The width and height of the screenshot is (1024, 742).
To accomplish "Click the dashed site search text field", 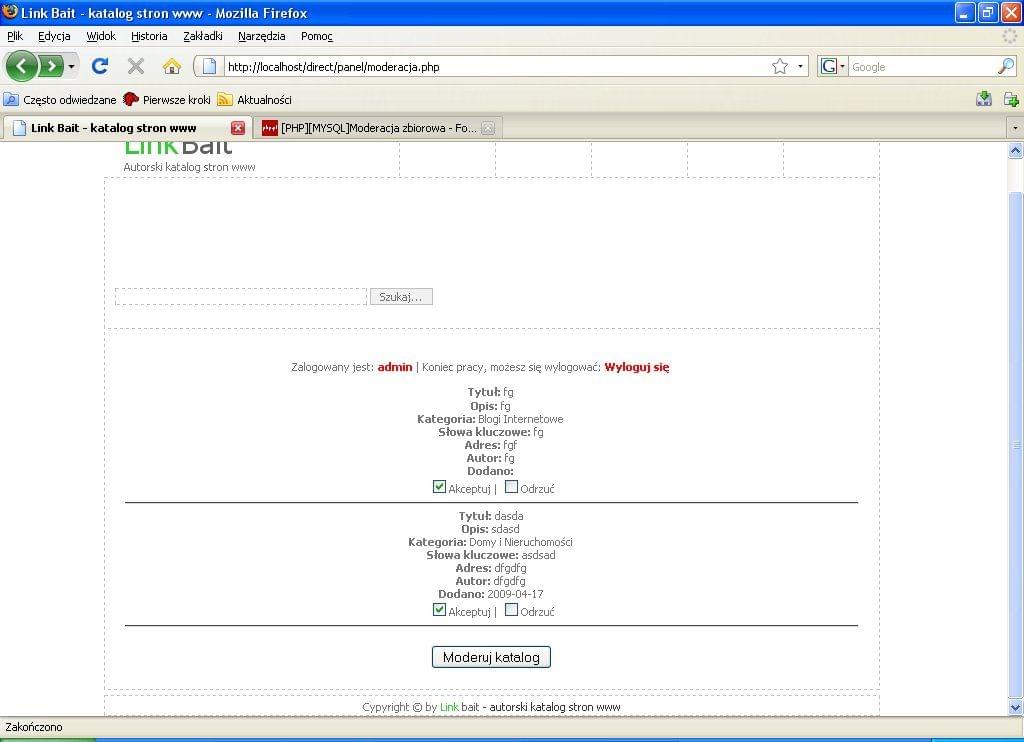I will coord(241,297).
